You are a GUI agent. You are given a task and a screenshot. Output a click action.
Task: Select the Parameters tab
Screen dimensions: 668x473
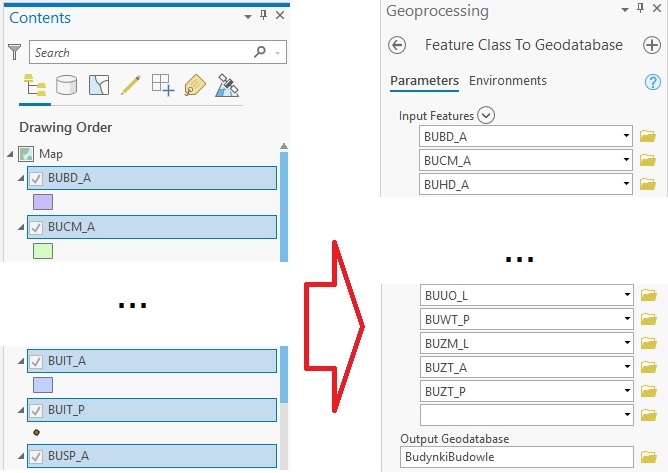coord(424,81)
